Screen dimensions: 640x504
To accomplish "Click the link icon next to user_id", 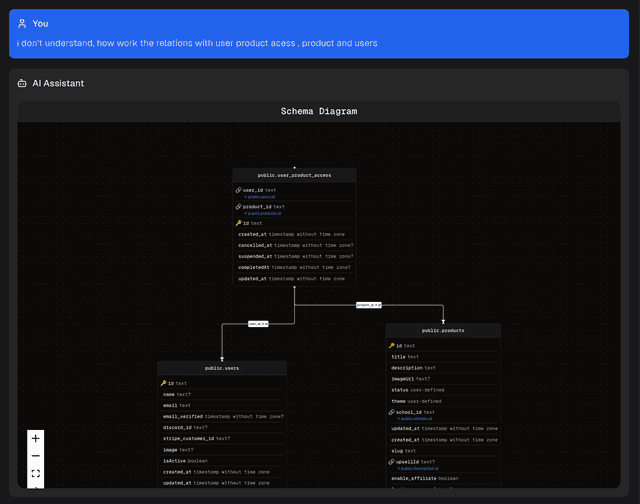I will coord(238,190).
